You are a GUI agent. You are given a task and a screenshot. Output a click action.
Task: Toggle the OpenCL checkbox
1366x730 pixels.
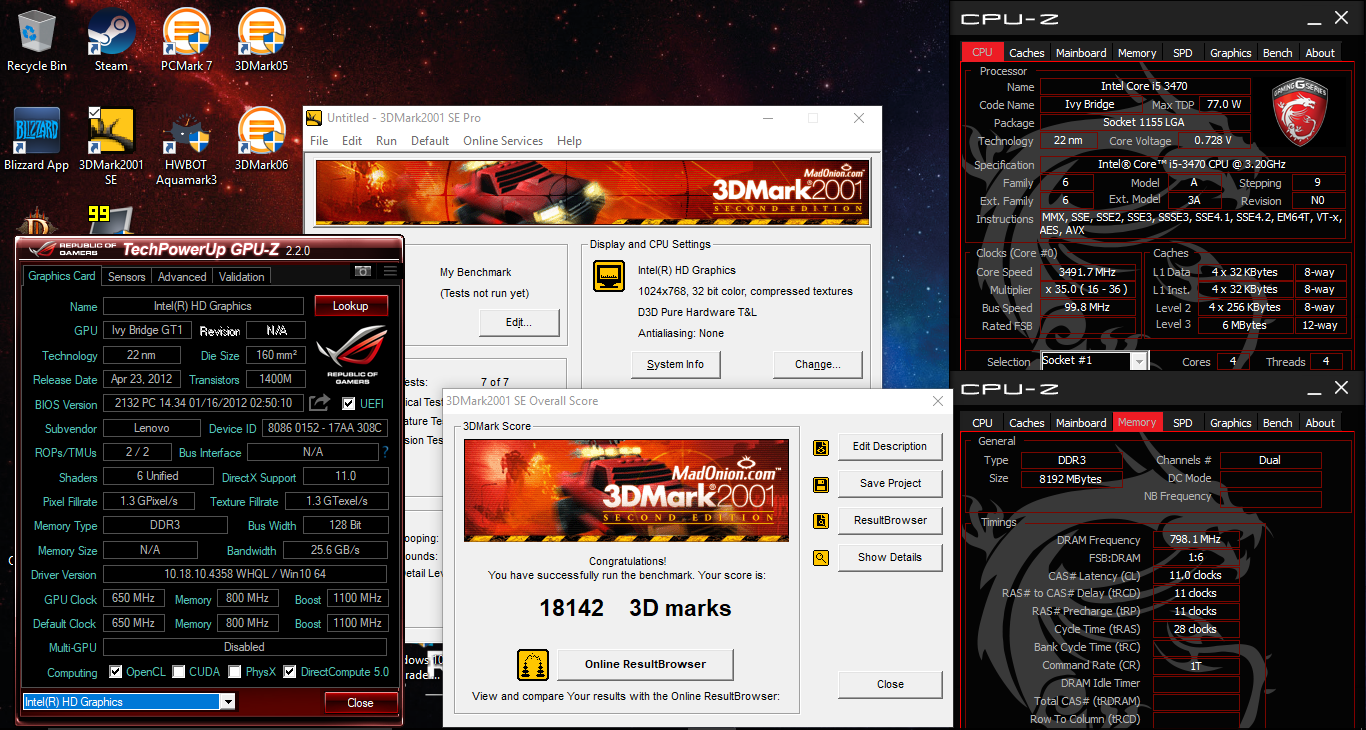(x=115, y=672)
